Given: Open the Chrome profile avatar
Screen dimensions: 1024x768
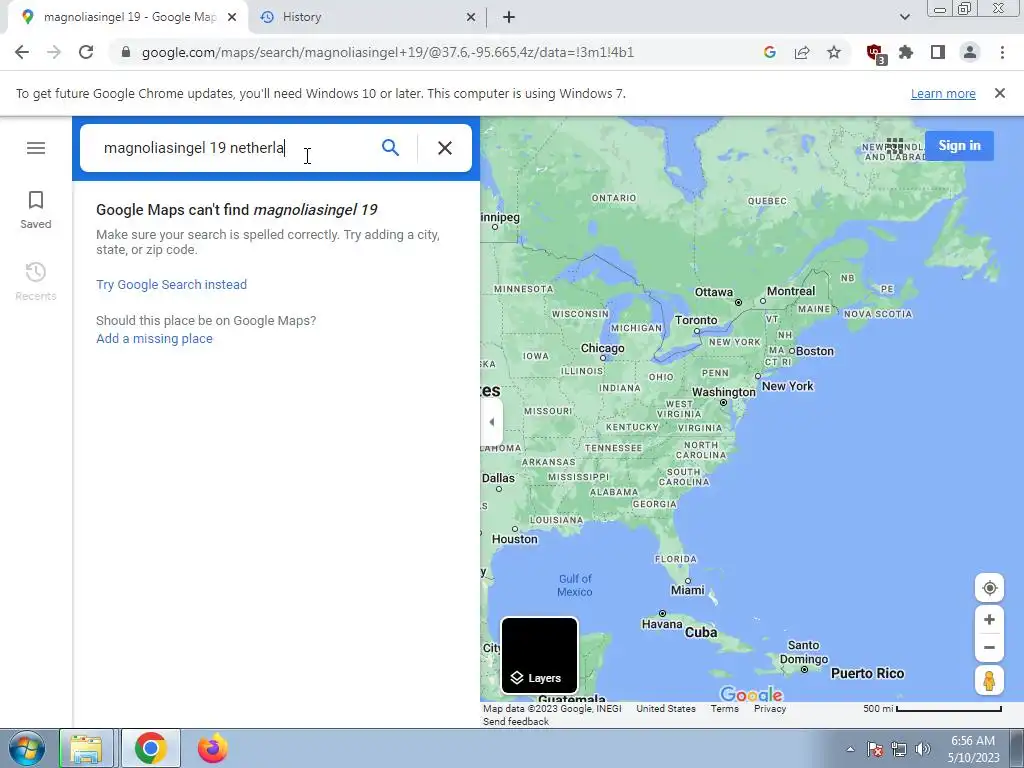Looking at the screenshot, I should (x=970, y=52).
